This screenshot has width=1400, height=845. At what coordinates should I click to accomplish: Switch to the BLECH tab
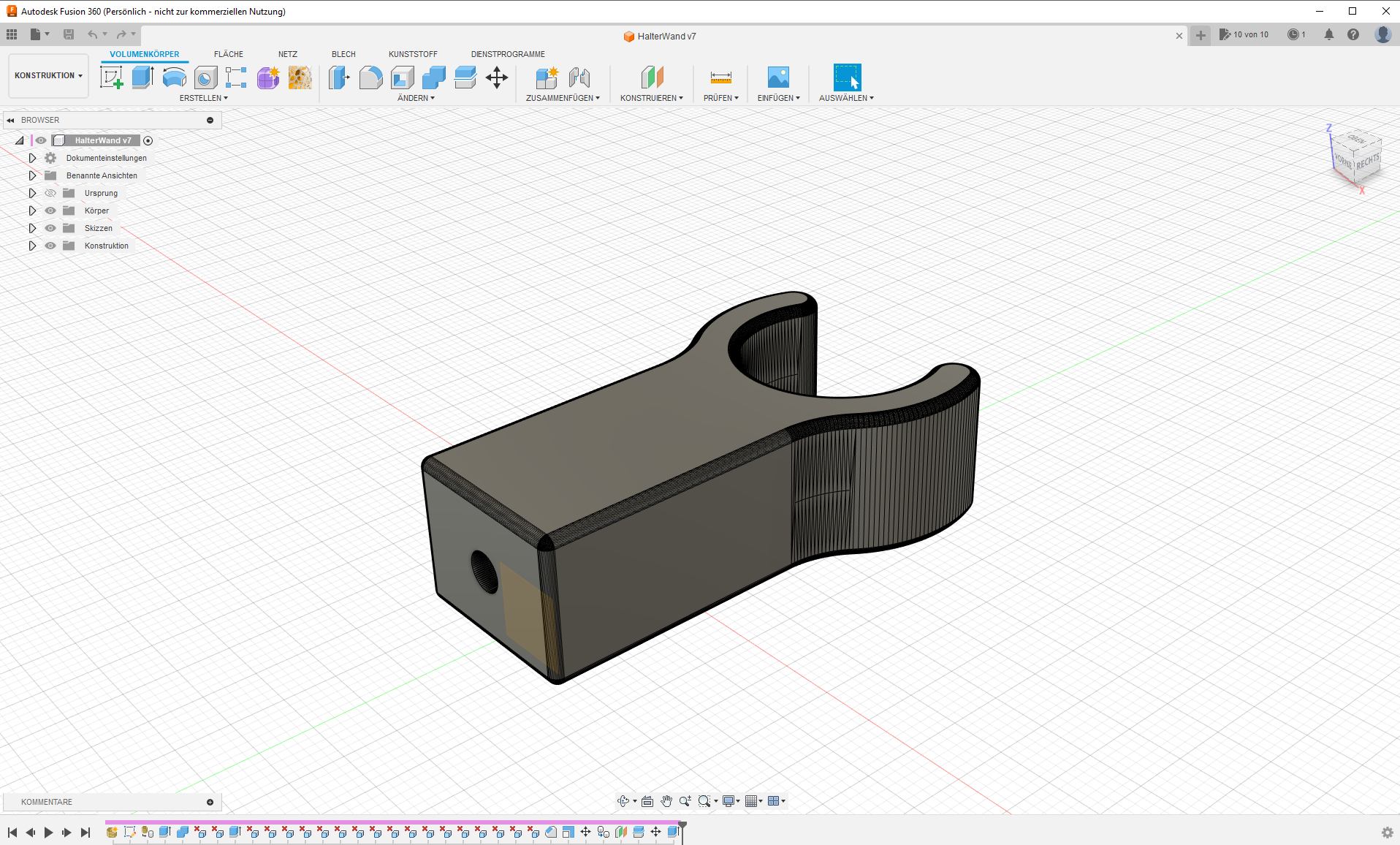pyautogui.click(x=343, y=54)
